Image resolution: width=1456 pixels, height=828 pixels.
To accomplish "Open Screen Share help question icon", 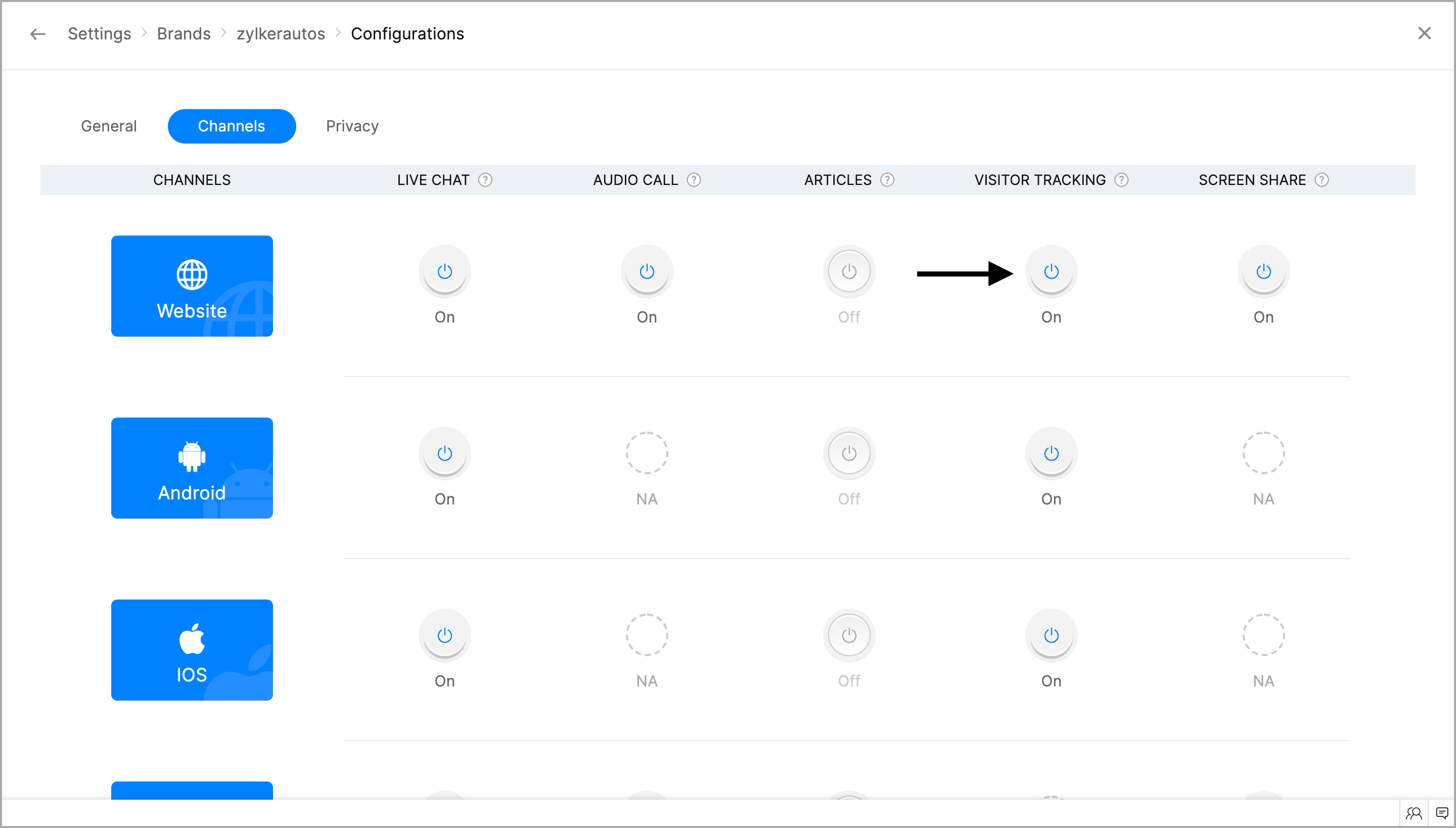I will pos(1323,180).
